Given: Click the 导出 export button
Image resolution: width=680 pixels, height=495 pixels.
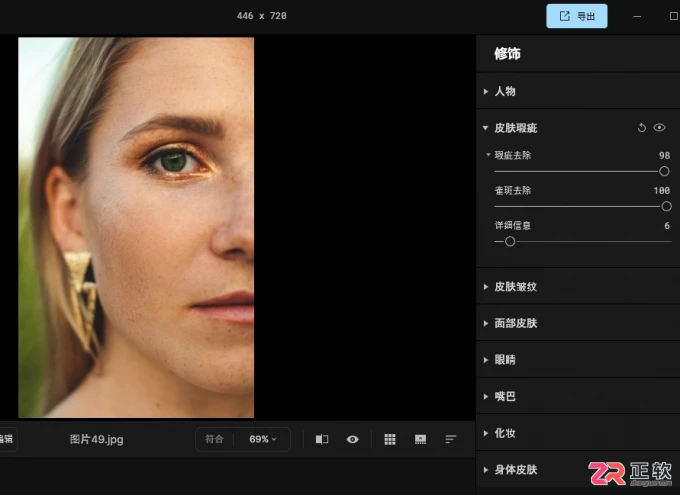Looking at the screenshot, I should click(x=576, y=16).
